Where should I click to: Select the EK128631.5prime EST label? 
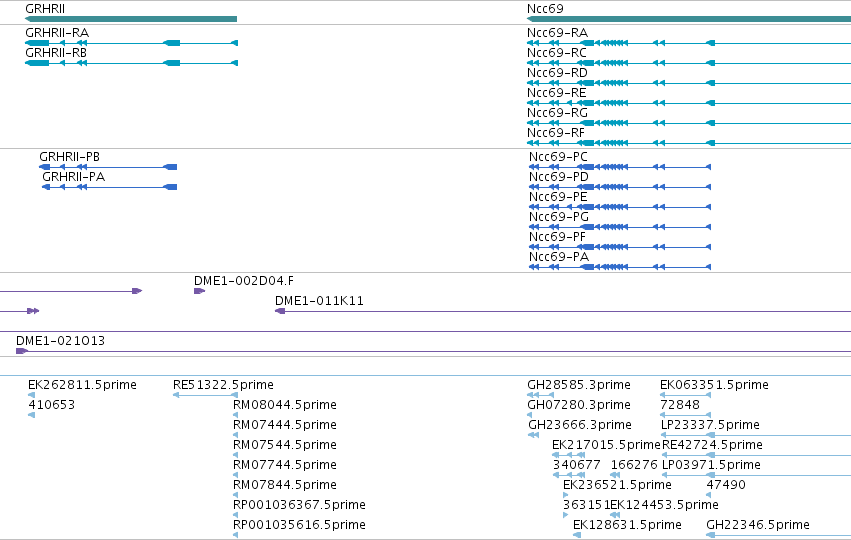coord(627,525)
